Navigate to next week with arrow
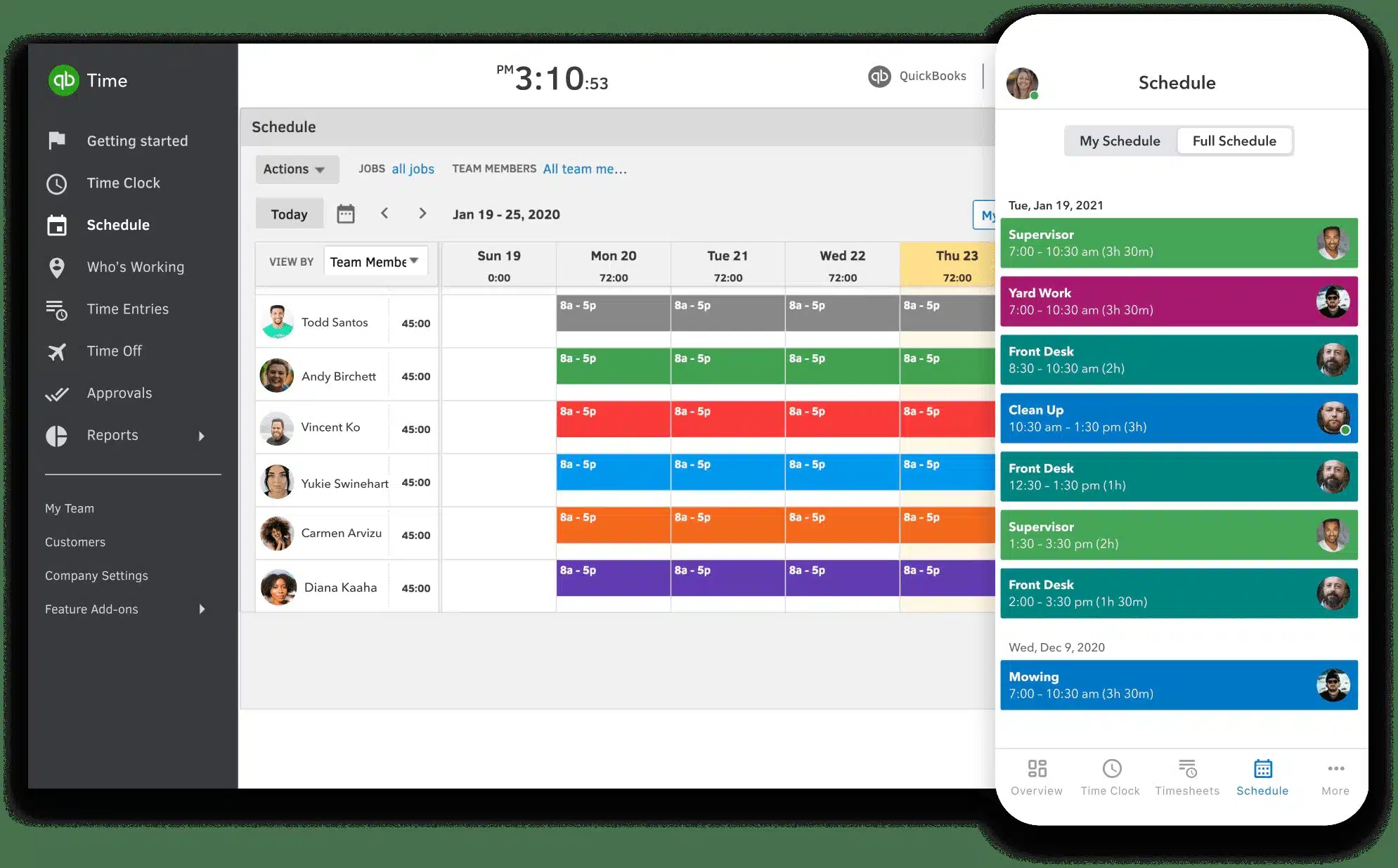This screenshot has width=1398, height=868. coord(422,213)
